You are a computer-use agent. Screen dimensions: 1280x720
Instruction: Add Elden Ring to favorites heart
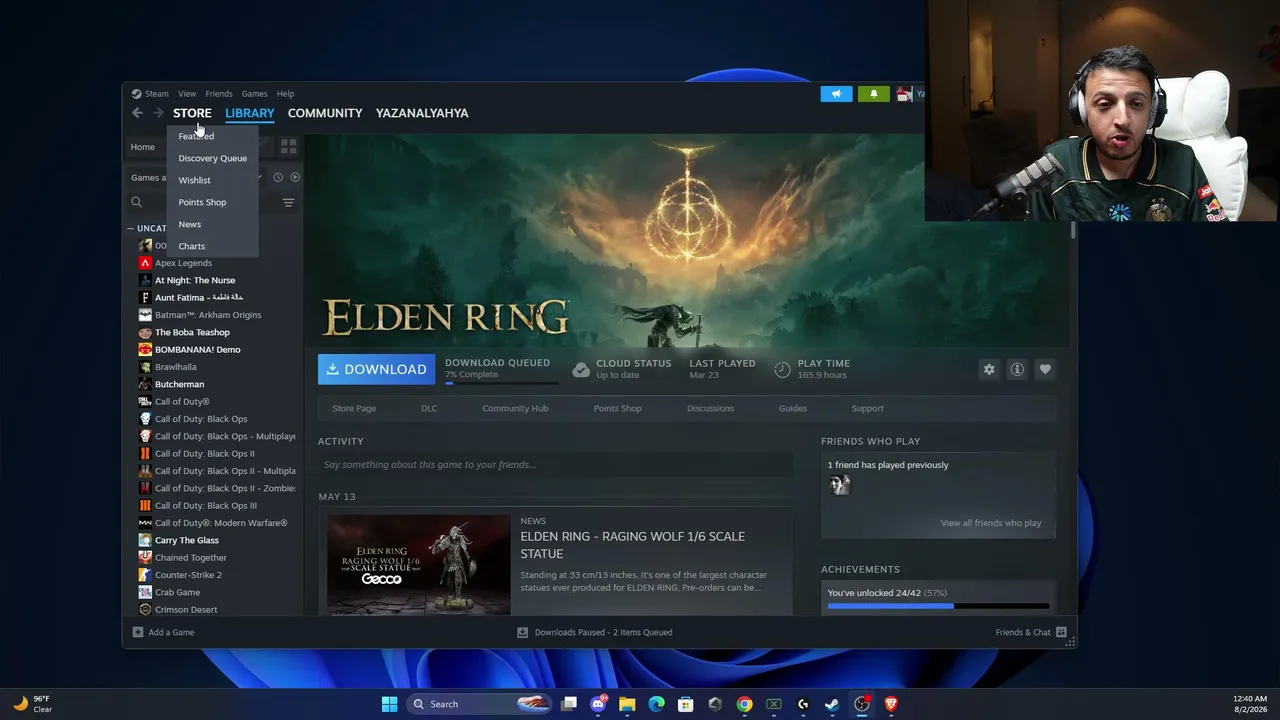(x=1045, y=369)
